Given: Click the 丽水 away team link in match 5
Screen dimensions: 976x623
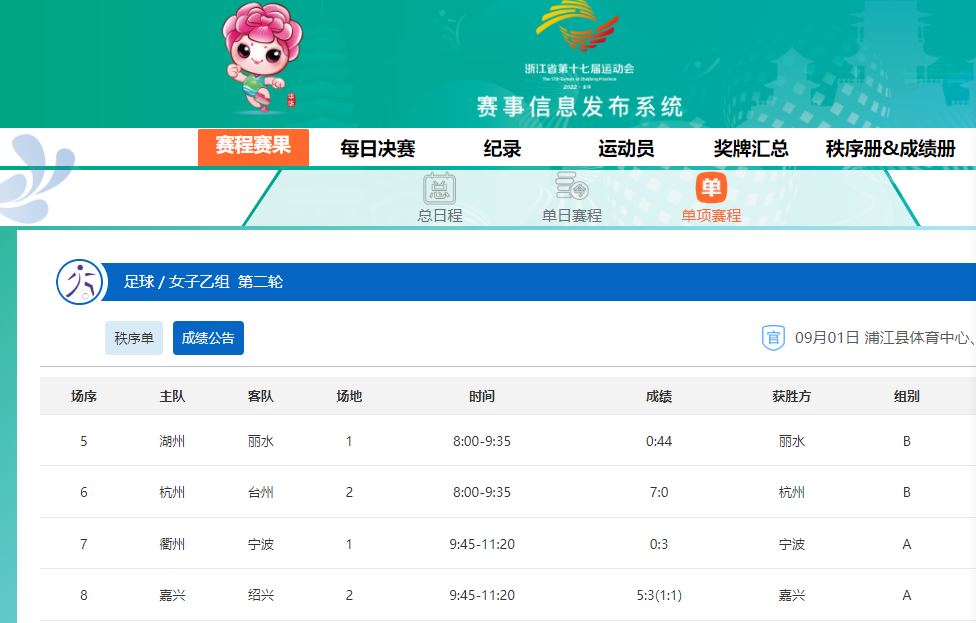Looking at the screenshot, I should click(x=261, y=441).
